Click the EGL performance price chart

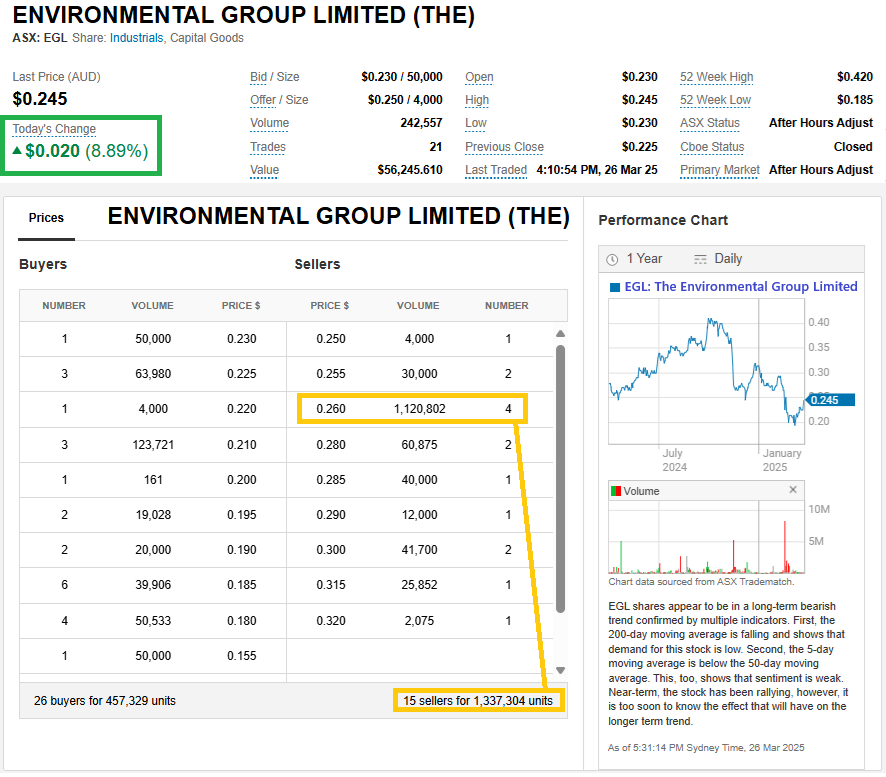[x=706, y=371]
